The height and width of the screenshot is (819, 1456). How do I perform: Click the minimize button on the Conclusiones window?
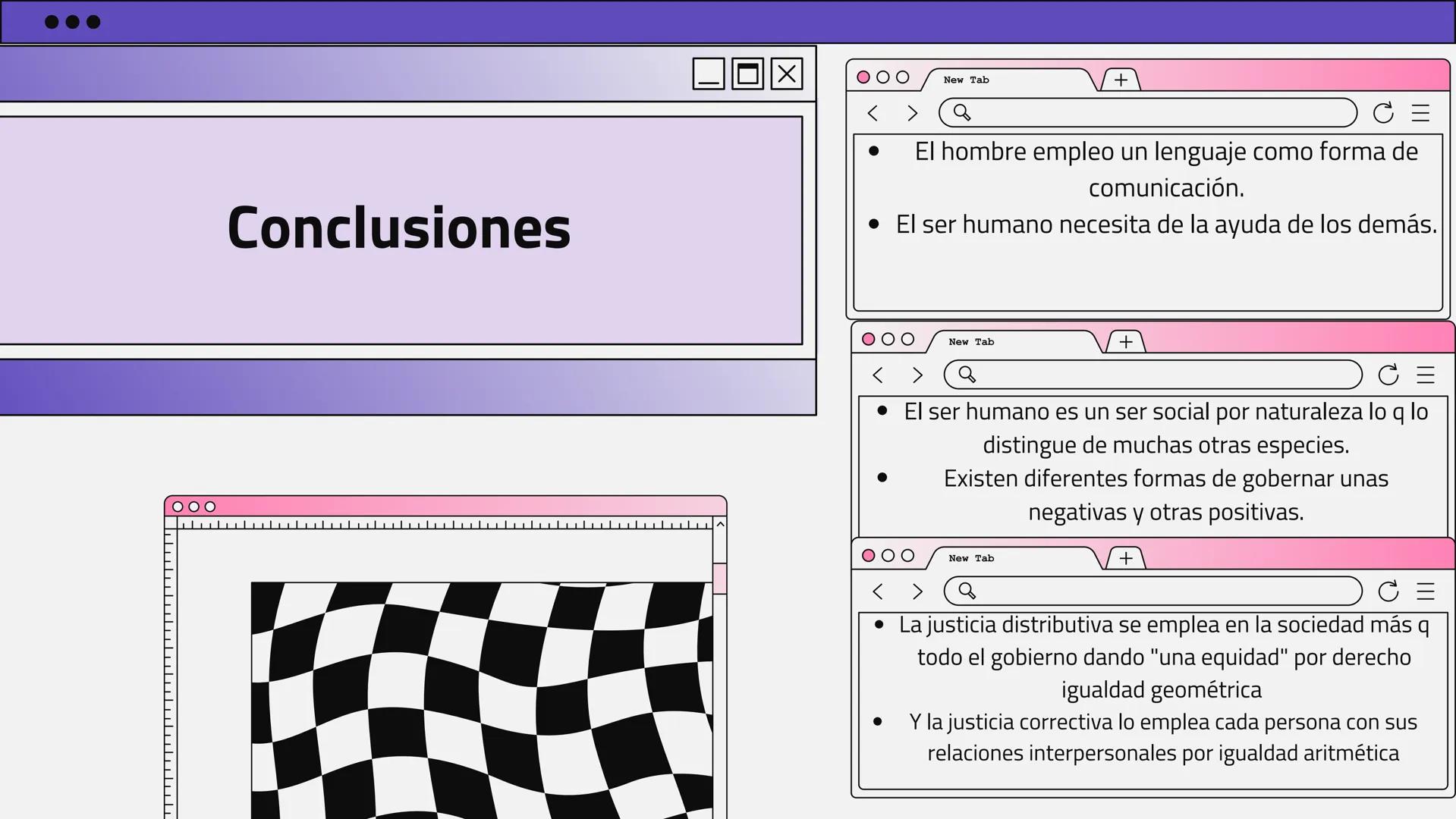(x=708, y=74)
